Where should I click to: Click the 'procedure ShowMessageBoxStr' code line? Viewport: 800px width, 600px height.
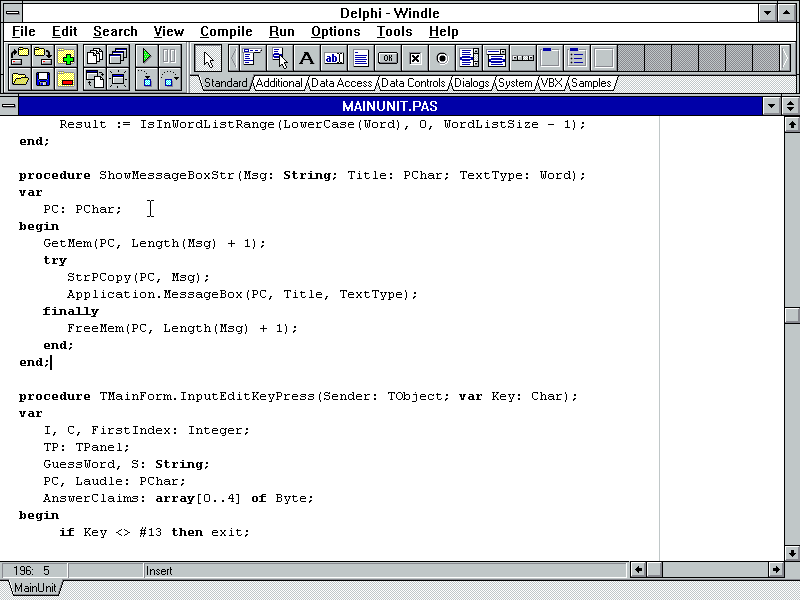302,176
